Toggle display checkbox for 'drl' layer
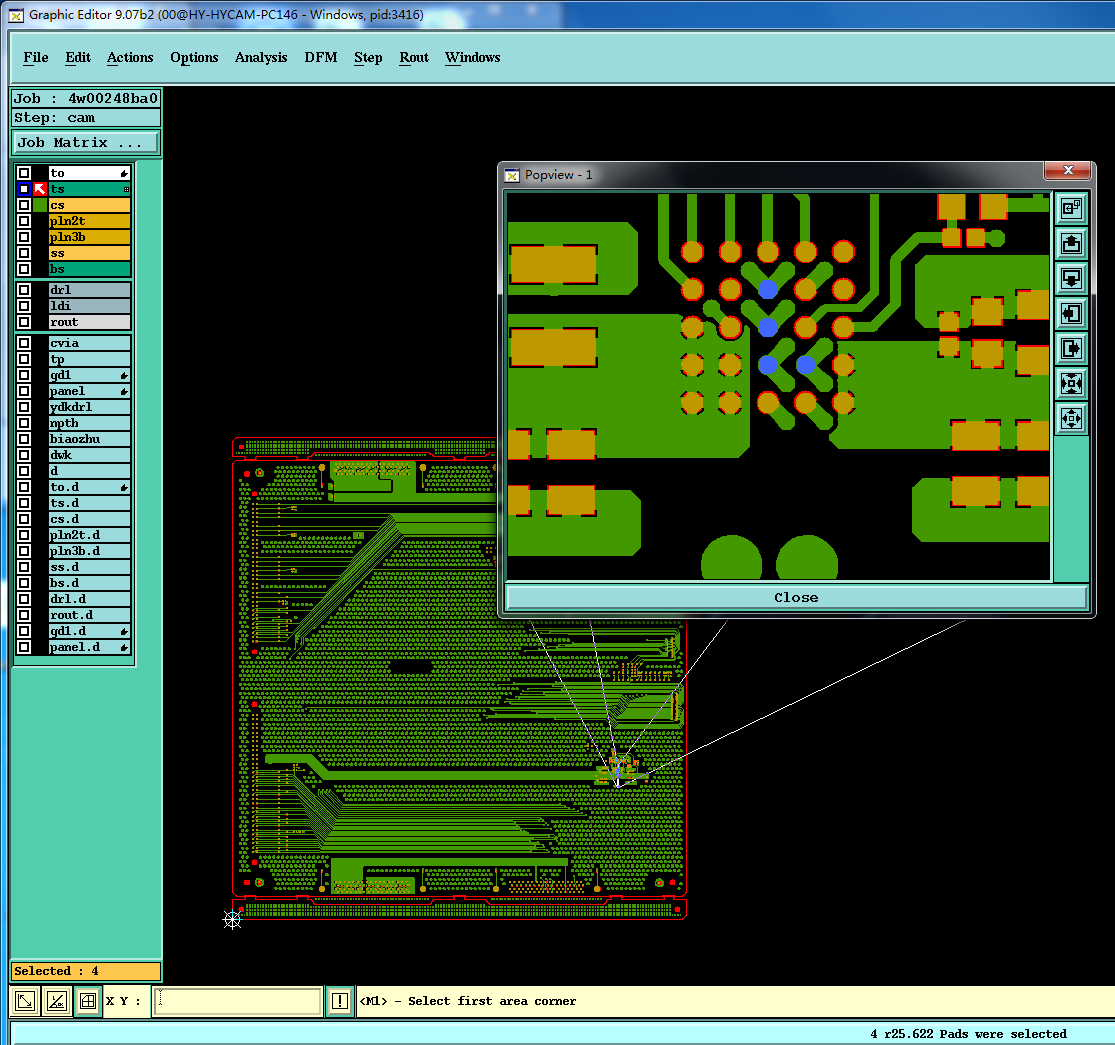1115x1045 pixels. click(23, 290)
